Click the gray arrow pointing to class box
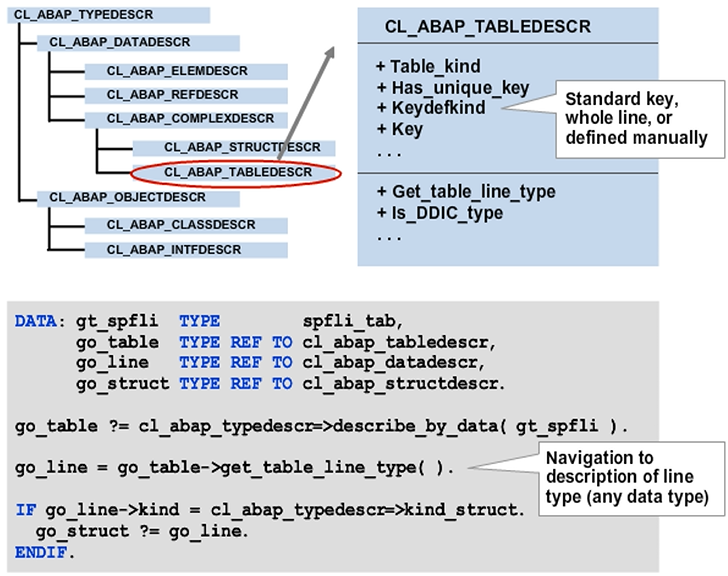The width and height of the screenshot is (728, 576). click(x=311, y=94)
